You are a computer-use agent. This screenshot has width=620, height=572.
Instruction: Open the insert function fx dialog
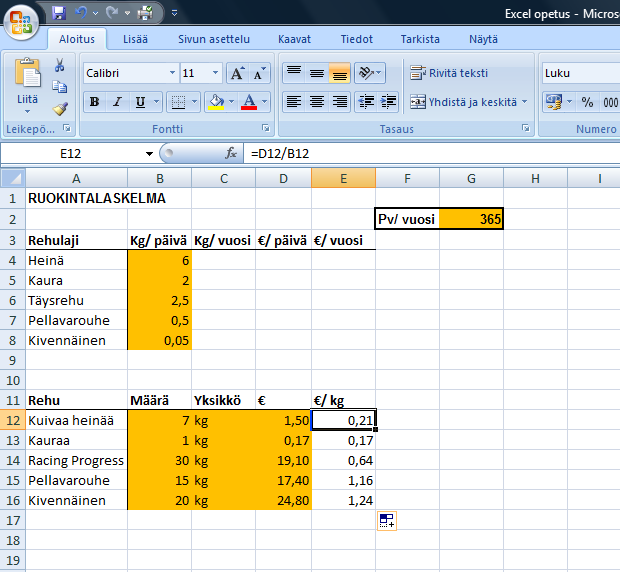click(x=231, y=153)
